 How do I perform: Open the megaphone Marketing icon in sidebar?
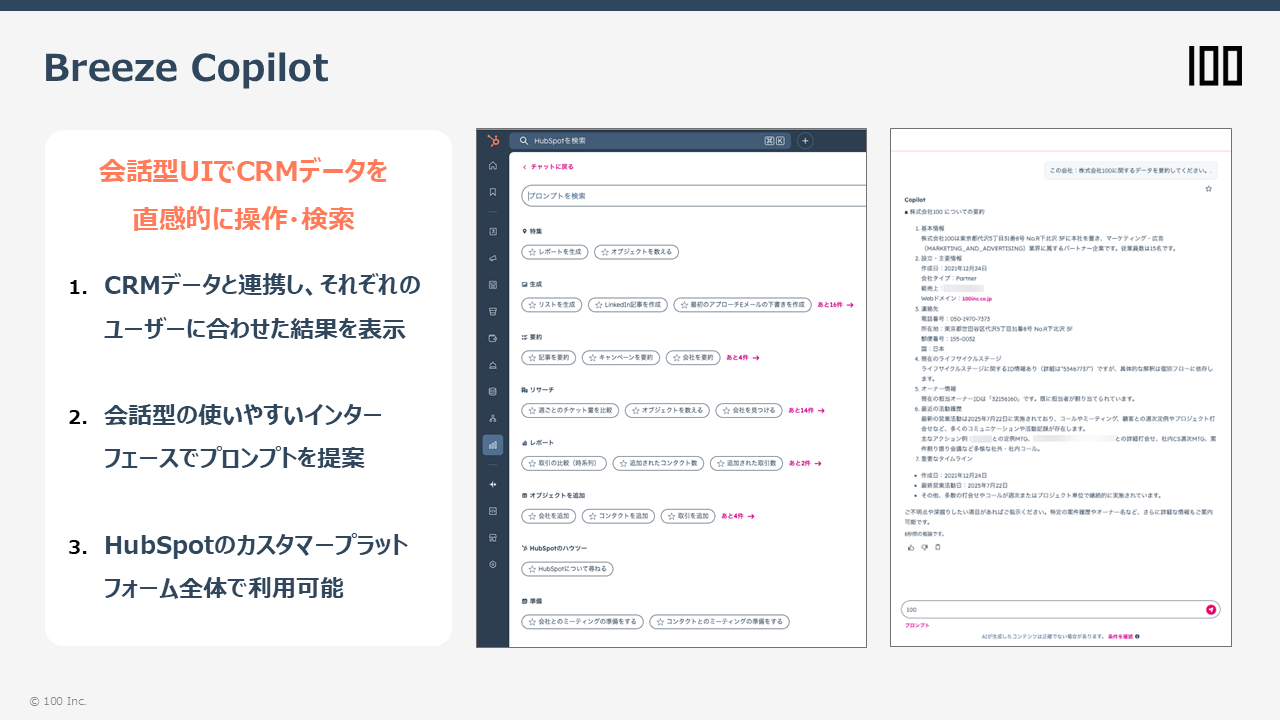[x=492, y=258]
